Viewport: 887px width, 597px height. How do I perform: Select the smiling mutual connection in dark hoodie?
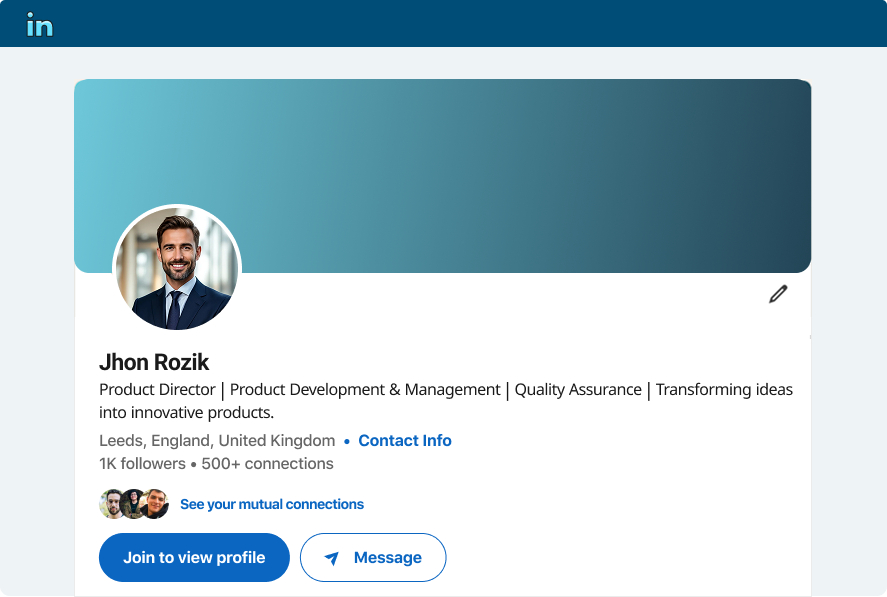pyautogui.click(x=156, y=504)
